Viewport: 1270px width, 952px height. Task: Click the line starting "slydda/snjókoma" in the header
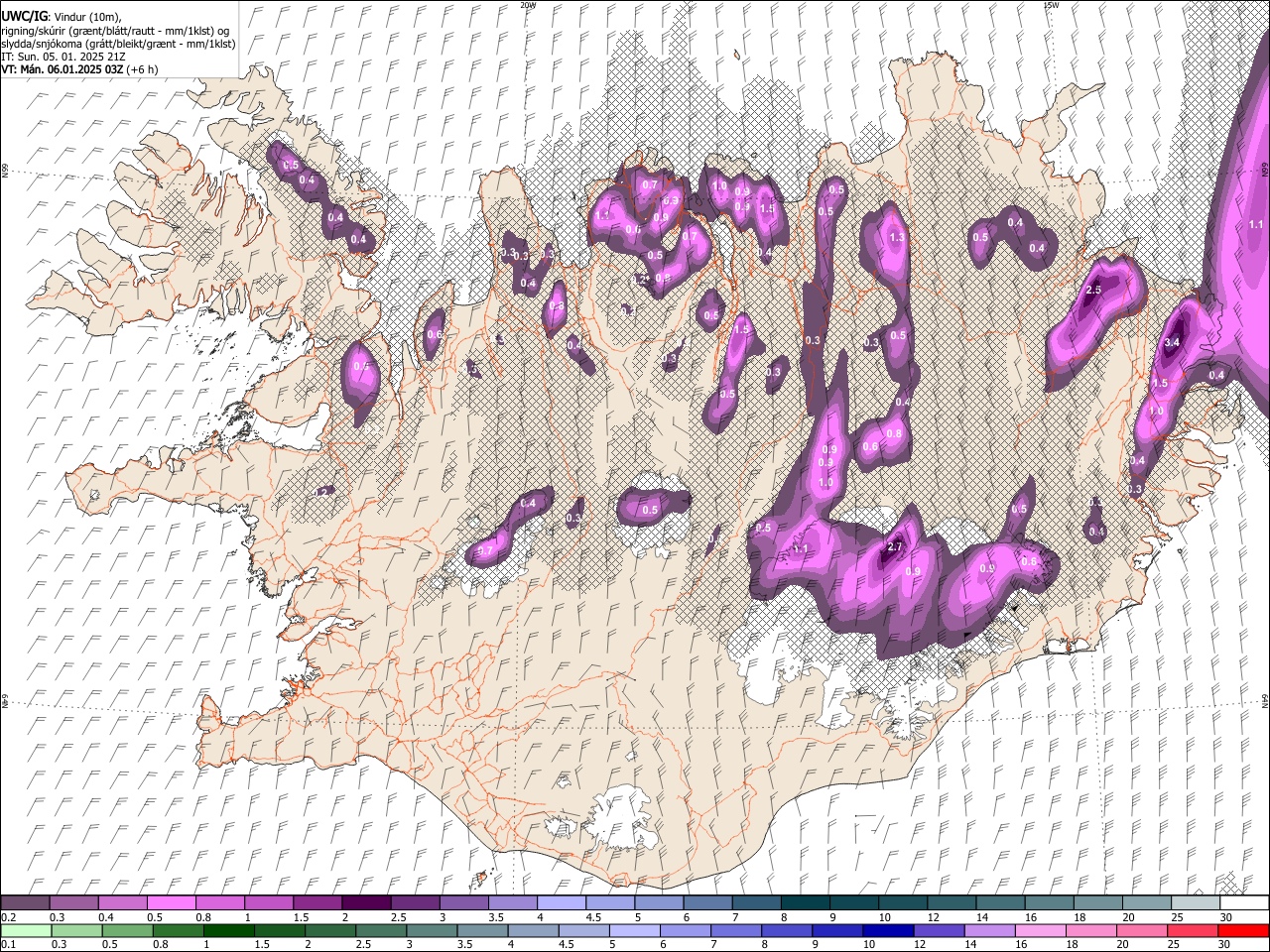118,44
